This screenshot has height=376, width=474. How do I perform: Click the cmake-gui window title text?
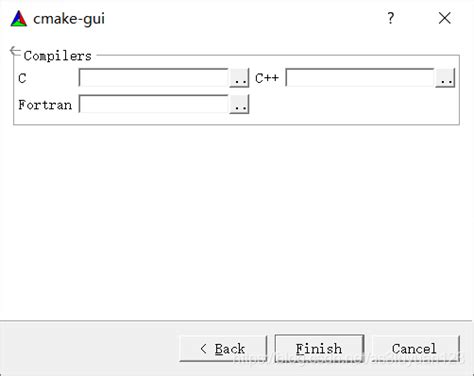pos(69,19)
